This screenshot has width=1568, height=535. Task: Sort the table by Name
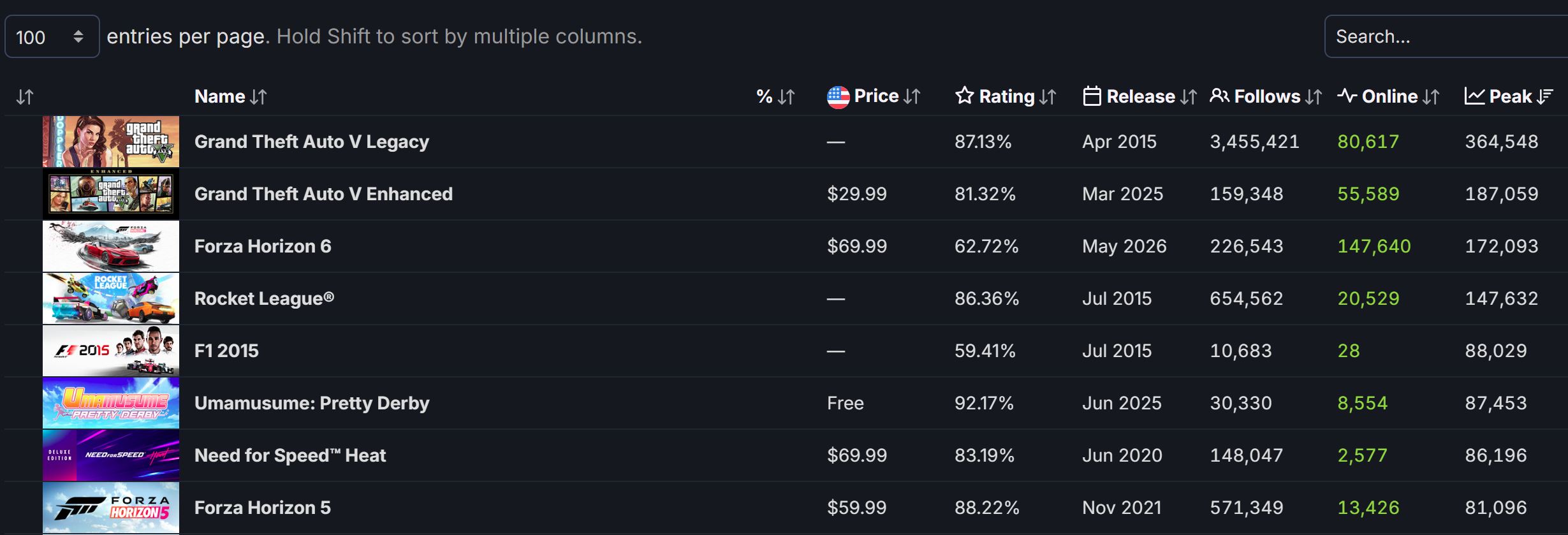258,97
